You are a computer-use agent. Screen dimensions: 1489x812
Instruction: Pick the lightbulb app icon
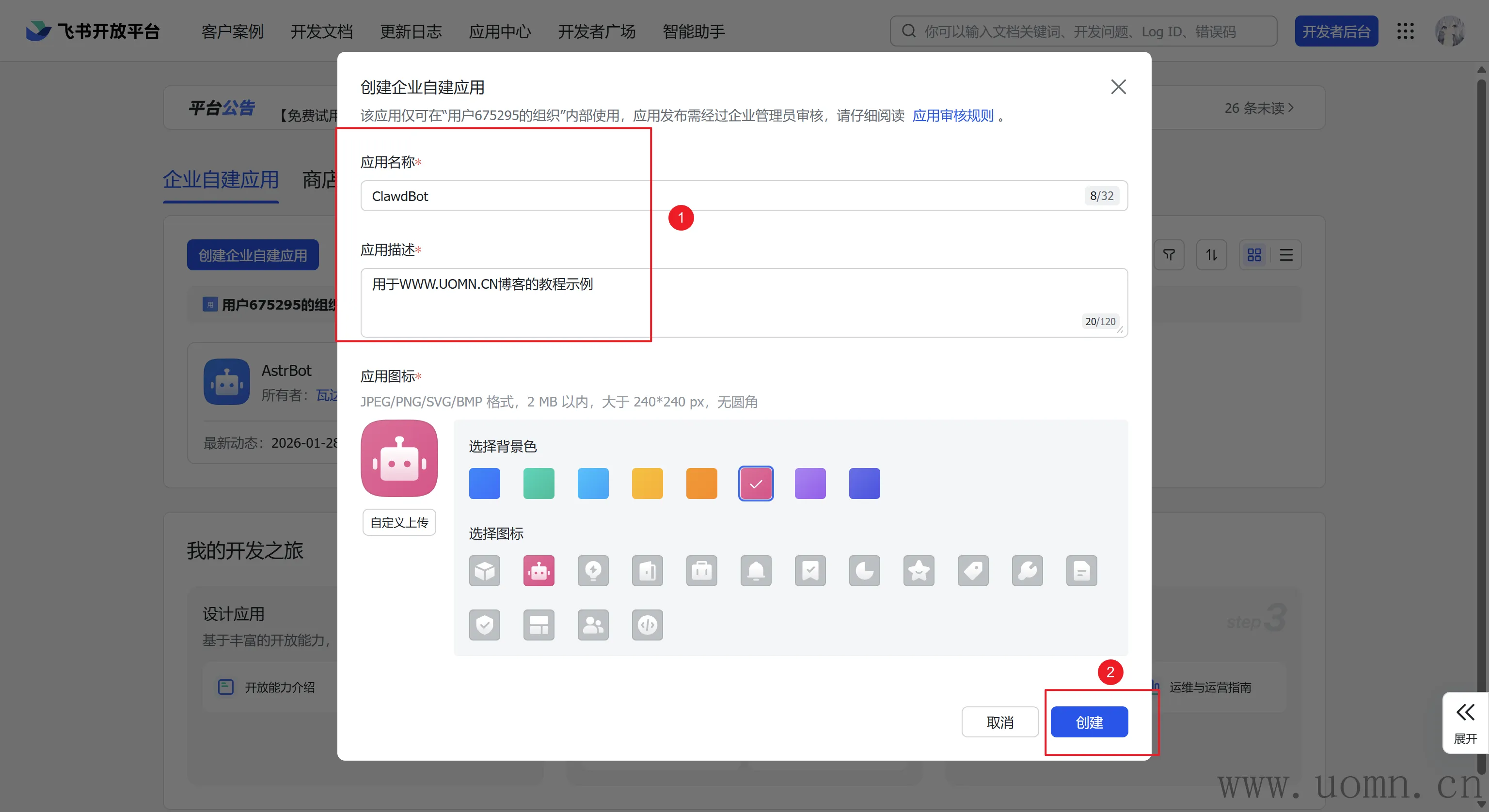tap(592, 571)
